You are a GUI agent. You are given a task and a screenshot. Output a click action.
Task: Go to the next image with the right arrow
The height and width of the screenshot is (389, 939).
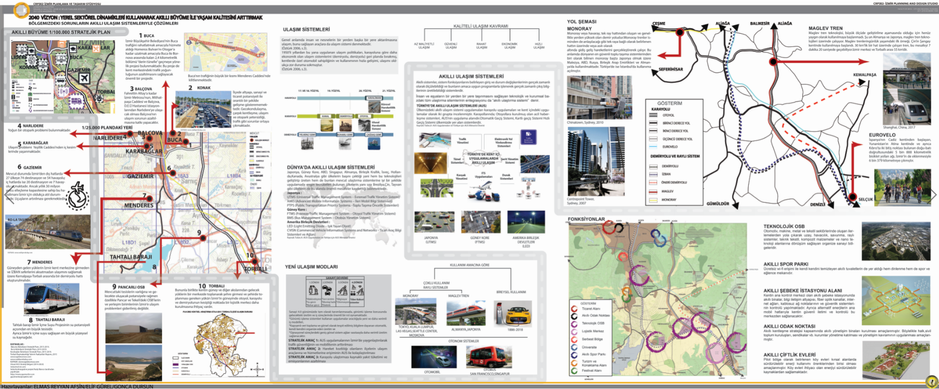pyautogui.click(x=932, y=194)
